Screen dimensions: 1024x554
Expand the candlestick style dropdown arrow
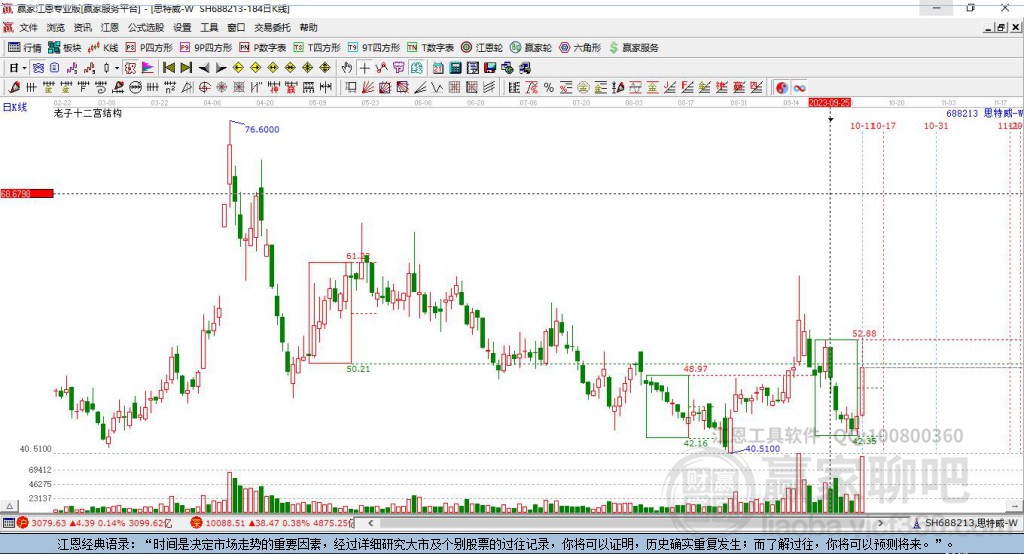tap(118, 67)
